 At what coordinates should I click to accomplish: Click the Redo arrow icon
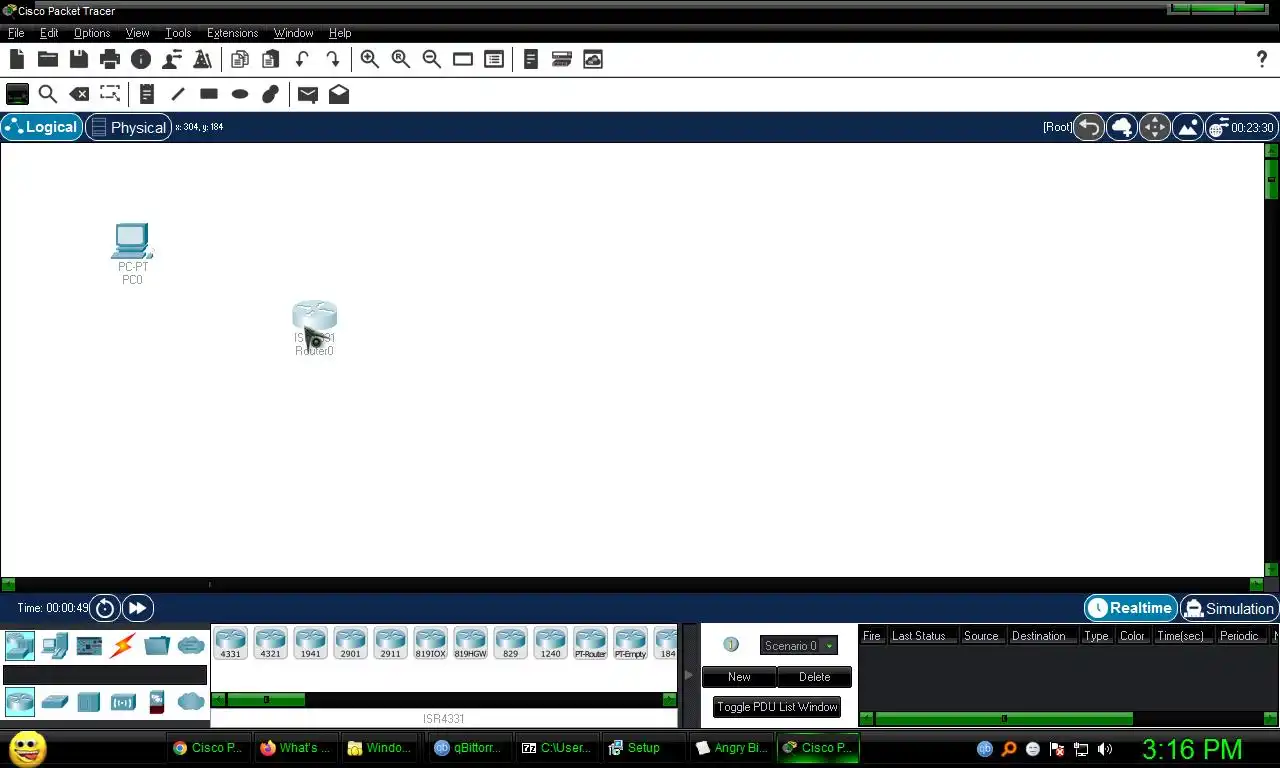(333, 59)
